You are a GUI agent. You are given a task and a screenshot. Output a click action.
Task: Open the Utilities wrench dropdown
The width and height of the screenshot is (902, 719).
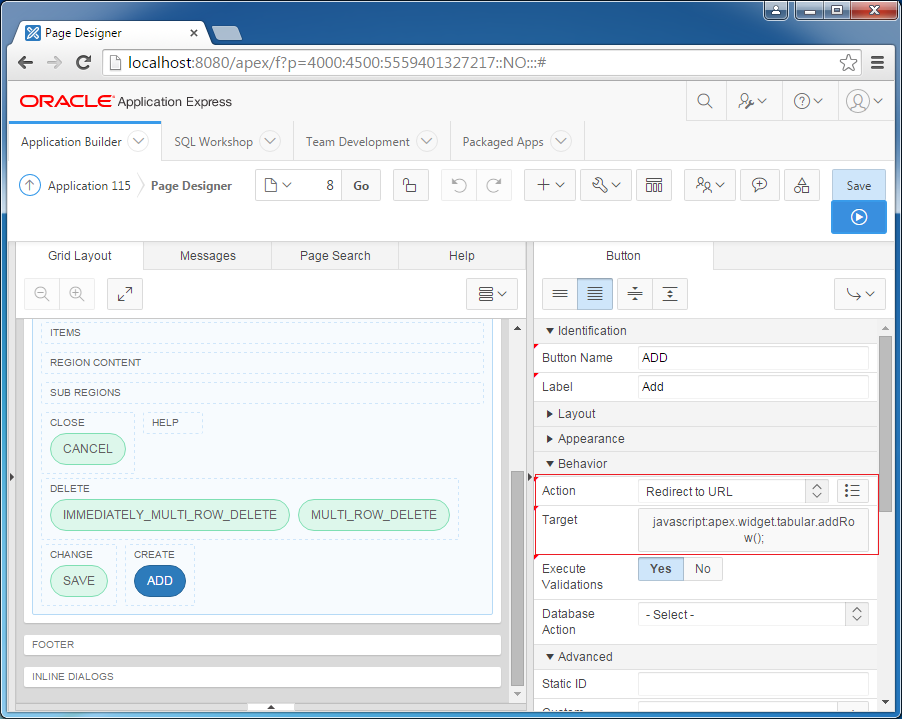606,185
